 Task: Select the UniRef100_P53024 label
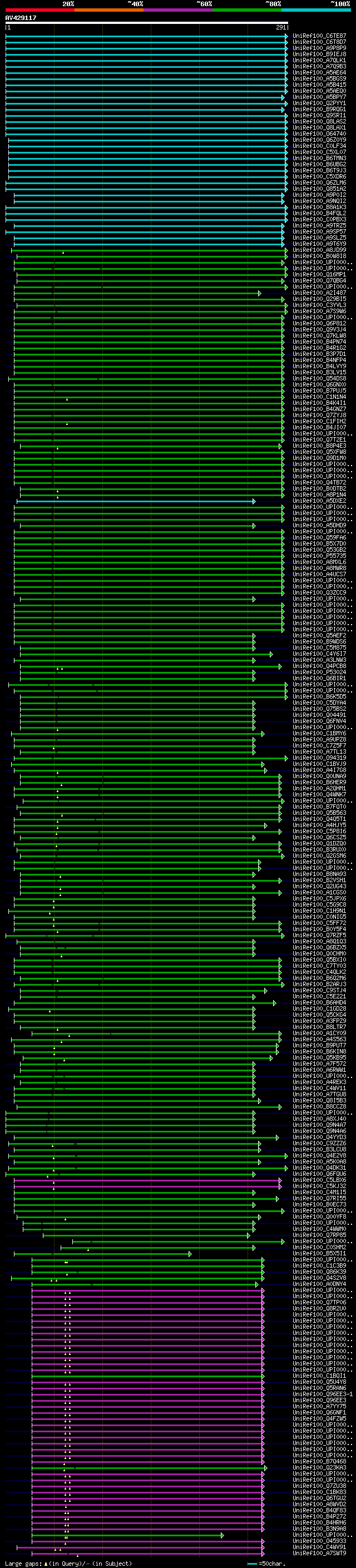[x=319, y=672]
